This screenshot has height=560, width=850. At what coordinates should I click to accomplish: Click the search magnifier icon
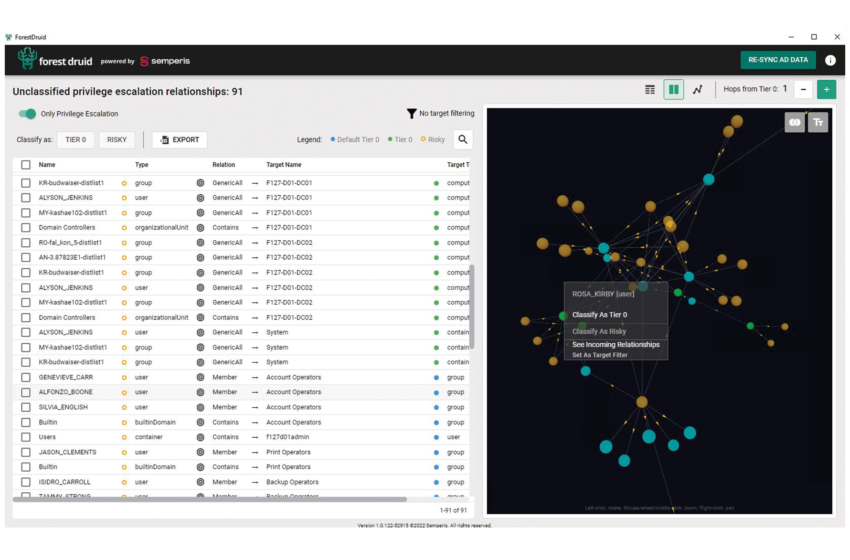point(462,140)
